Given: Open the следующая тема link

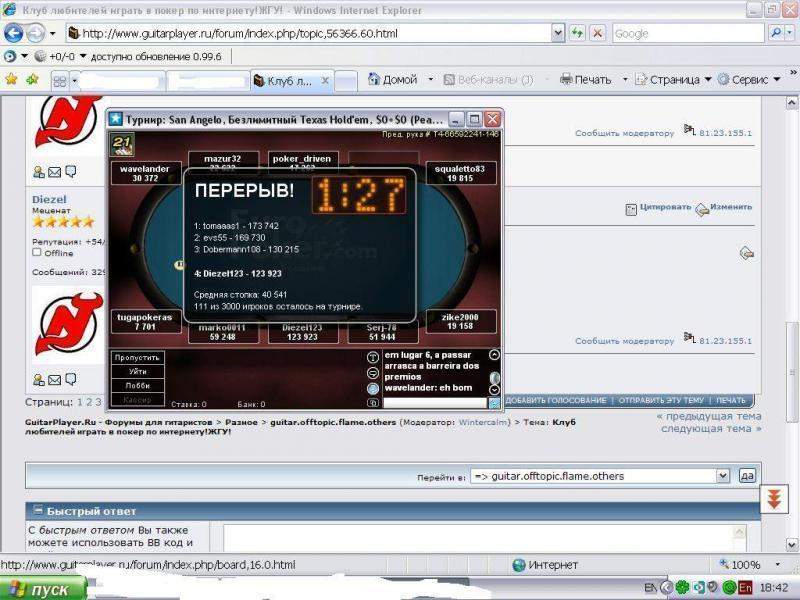Looking at the screenshot, I should click(x=711, y=429).
